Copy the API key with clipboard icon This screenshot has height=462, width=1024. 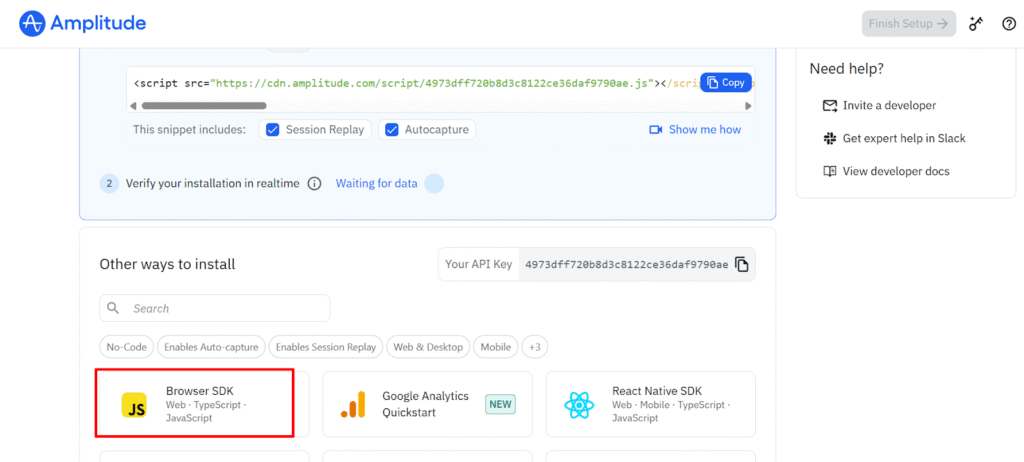[741, 264]
